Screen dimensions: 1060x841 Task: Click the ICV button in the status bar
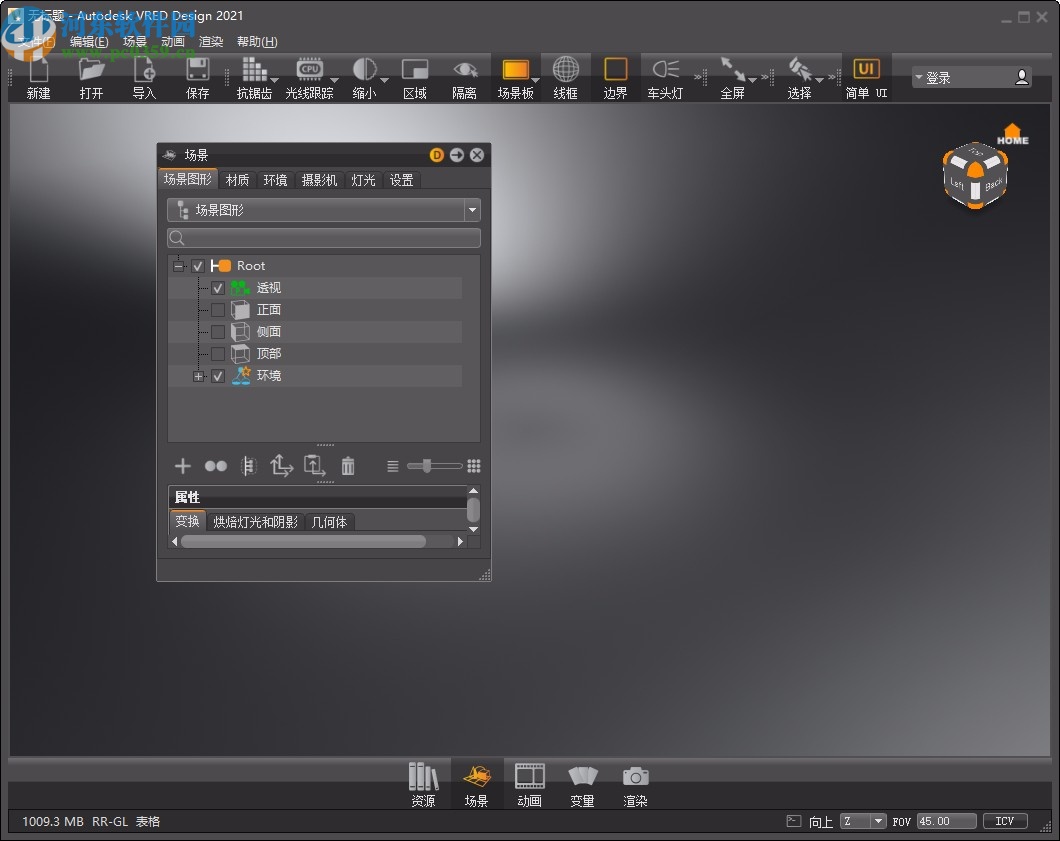click(1004, 820)
